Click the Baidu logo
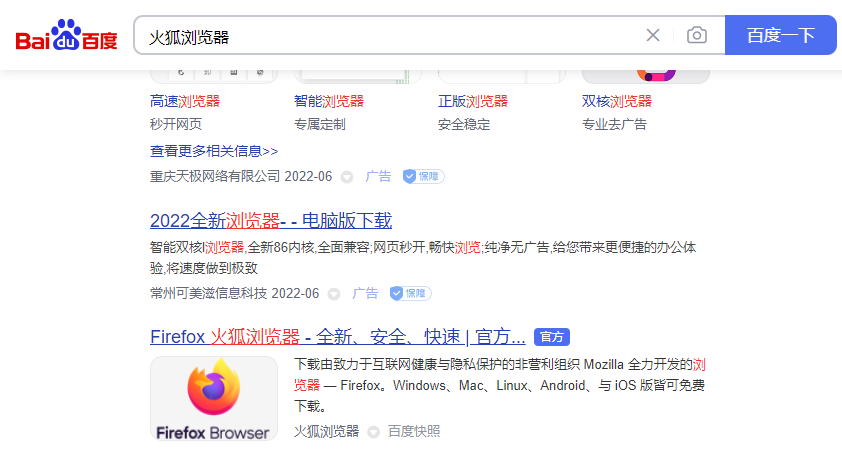The height and width of the screenshot is (450, 842). [66, 36]
